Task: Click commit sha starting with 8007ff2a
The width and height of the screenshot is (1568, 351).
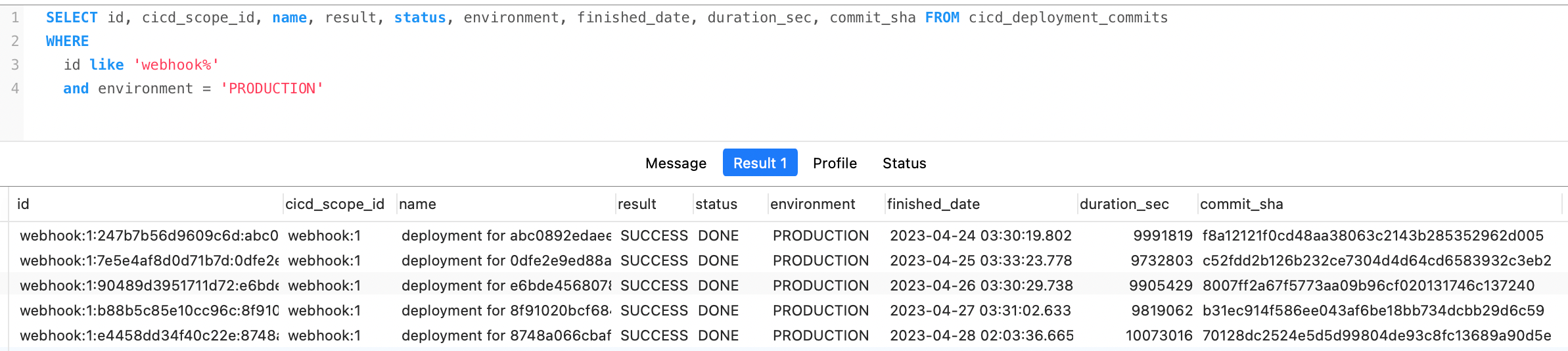Action: (1368, 286)
